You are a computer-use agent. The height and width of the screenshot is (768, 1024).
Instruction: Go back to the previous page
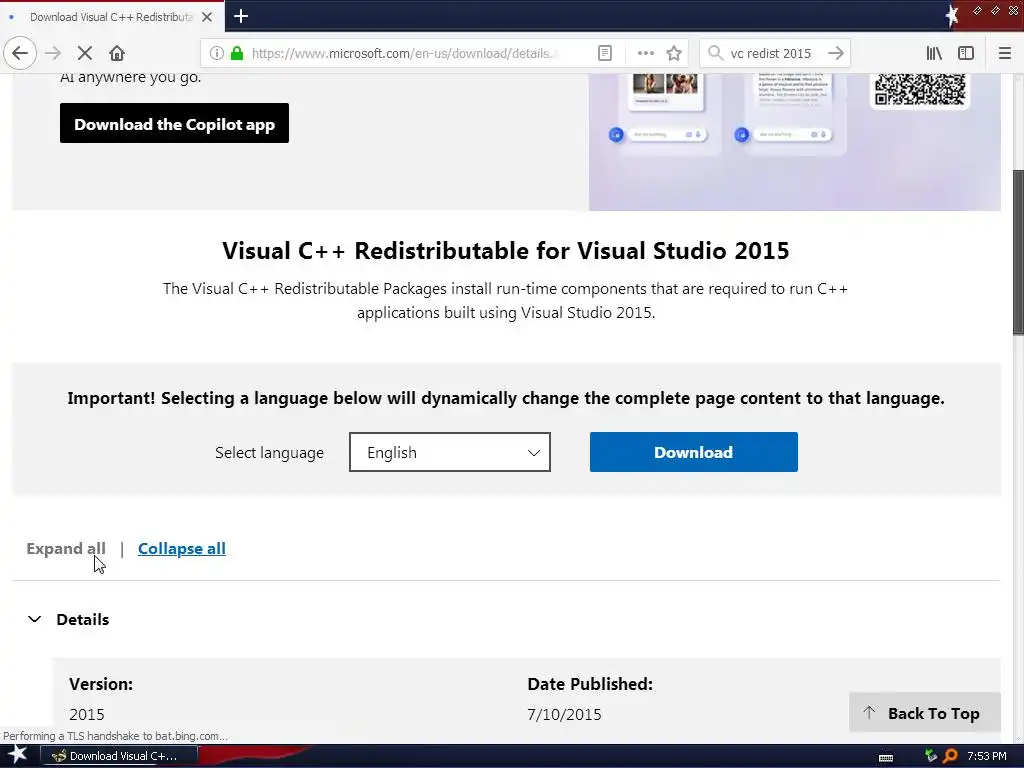coord(20,53)
